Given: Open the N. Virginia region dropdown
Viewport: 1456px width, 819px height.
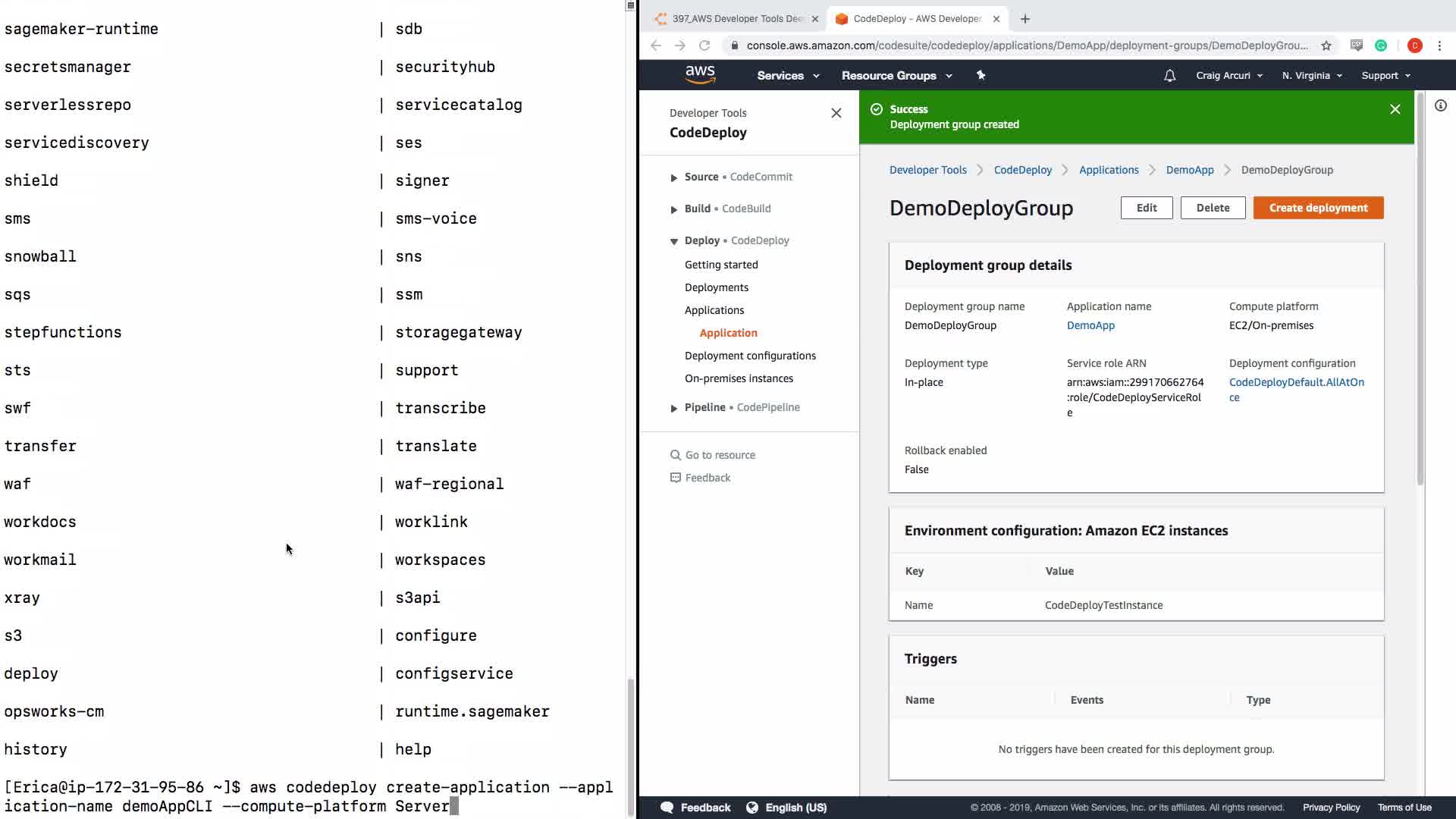Looking at the screenshot, I should click(x=1311, y=76).
